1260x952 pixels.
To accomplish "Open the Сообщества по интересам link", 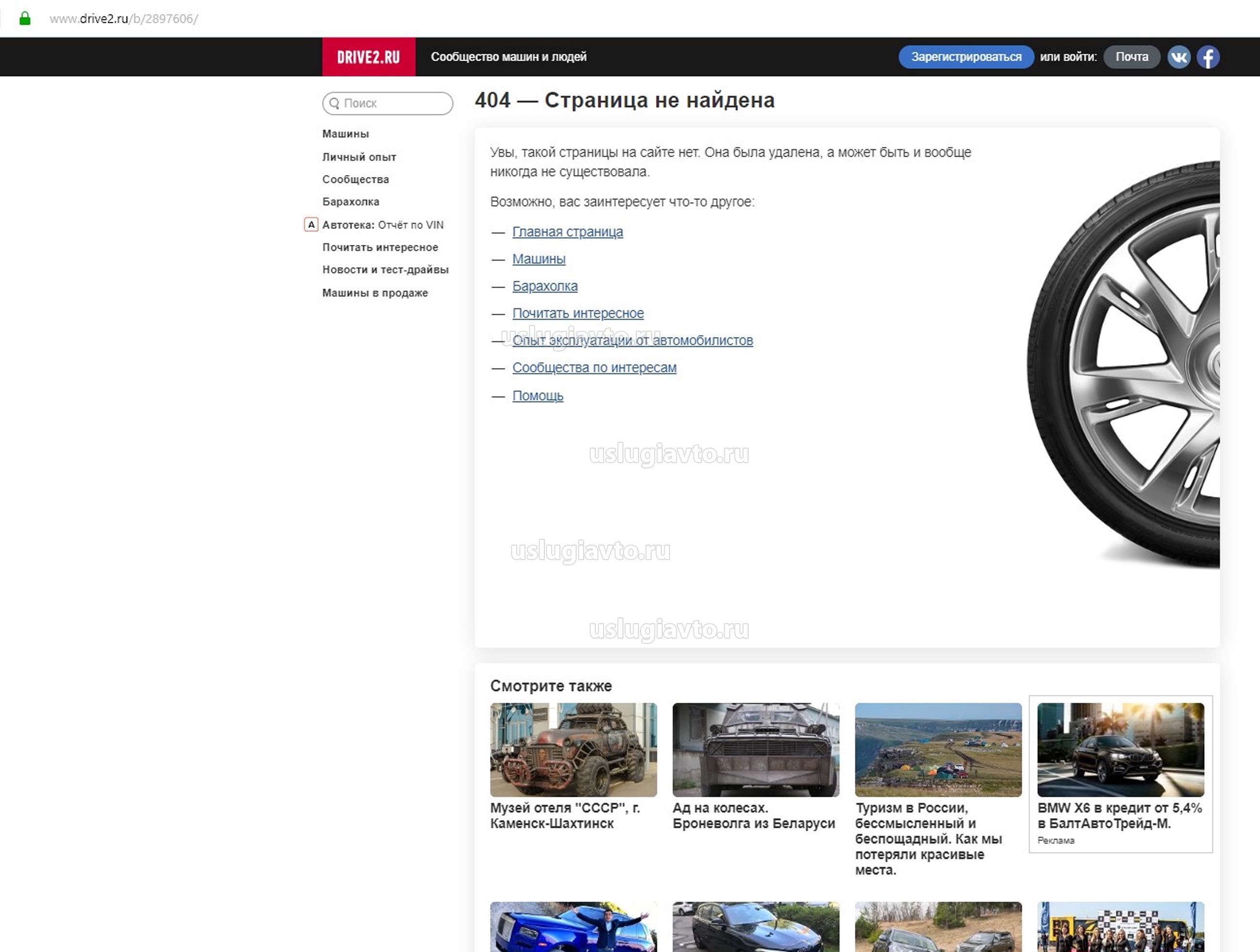I will [594, 367].
